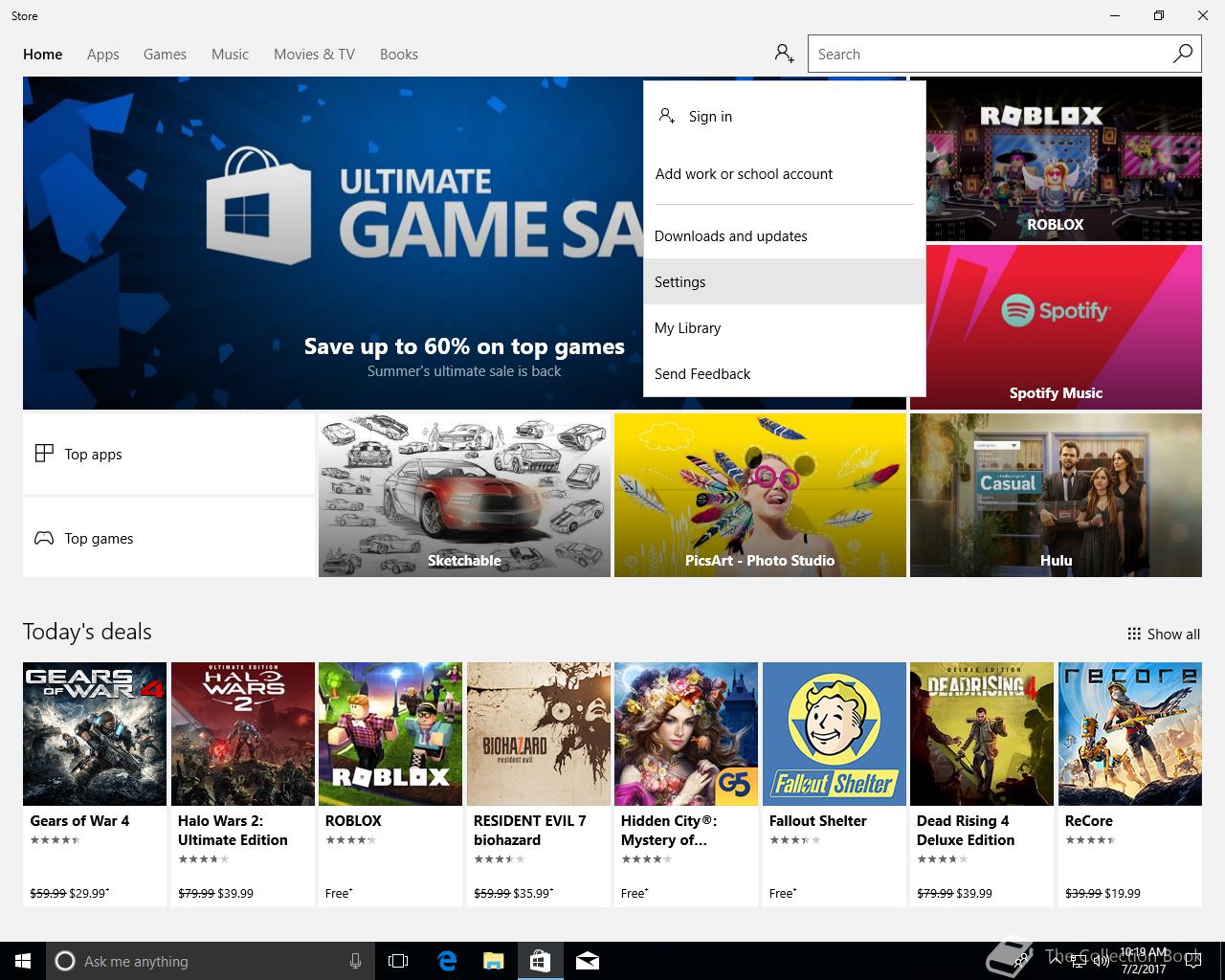Open the Games tab
Image resolution: width=1225 pixels, height=980 pixels.
[165, 55]
